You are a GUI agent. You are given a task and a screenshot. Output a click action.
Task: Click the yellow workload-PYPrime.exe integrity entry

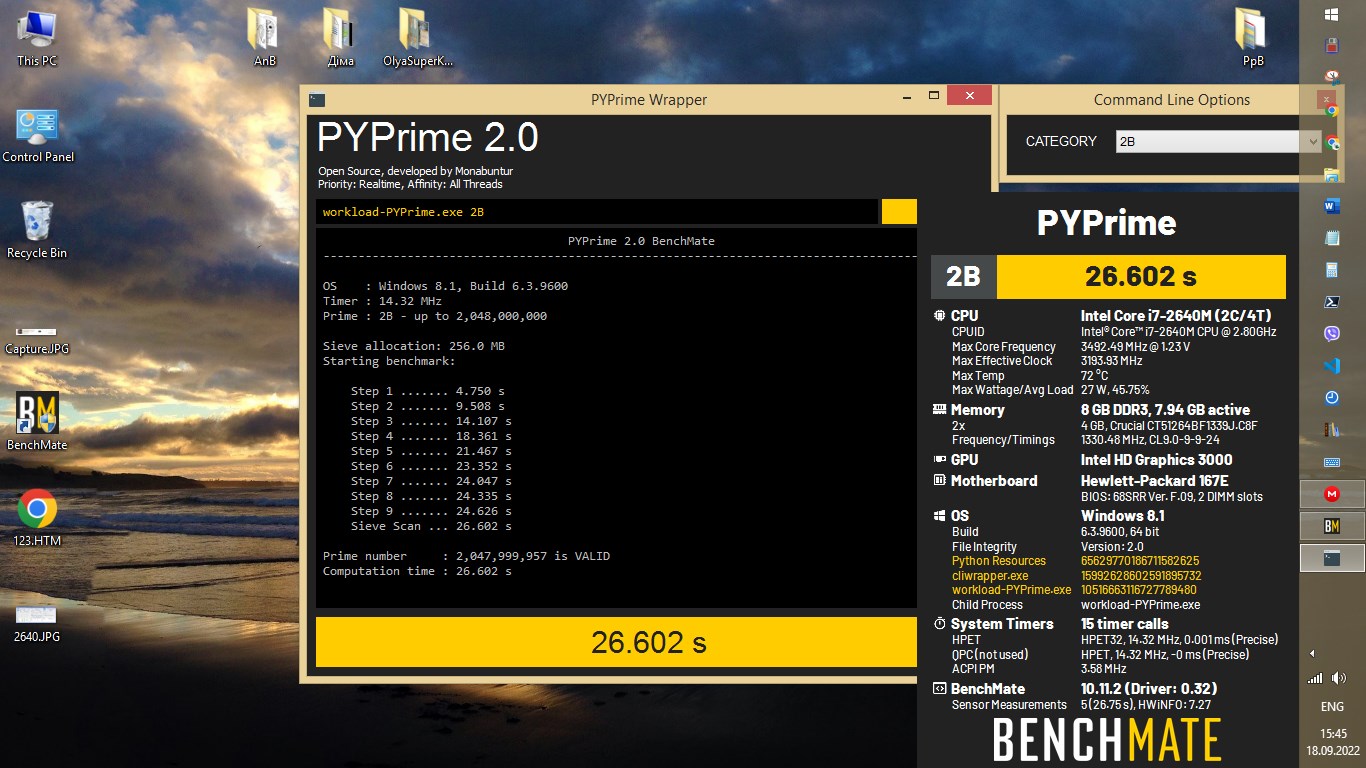[1074, 590]
